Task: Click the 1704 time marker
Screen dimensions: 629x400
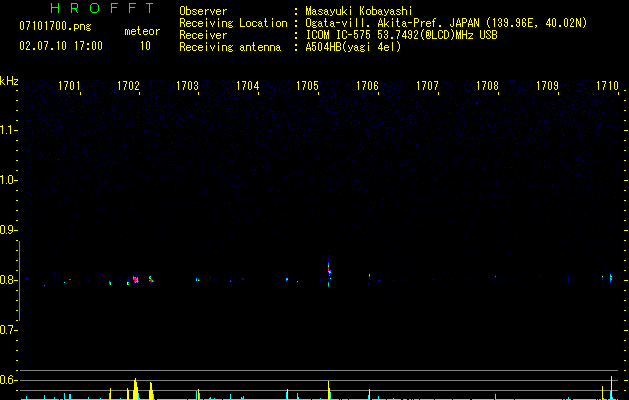Action: [x=248, y=86]
